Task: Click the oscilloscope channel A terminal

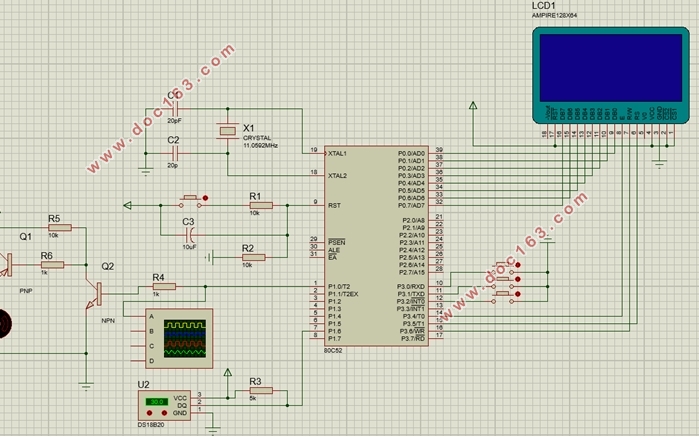Action: click(x=152, y=317)
